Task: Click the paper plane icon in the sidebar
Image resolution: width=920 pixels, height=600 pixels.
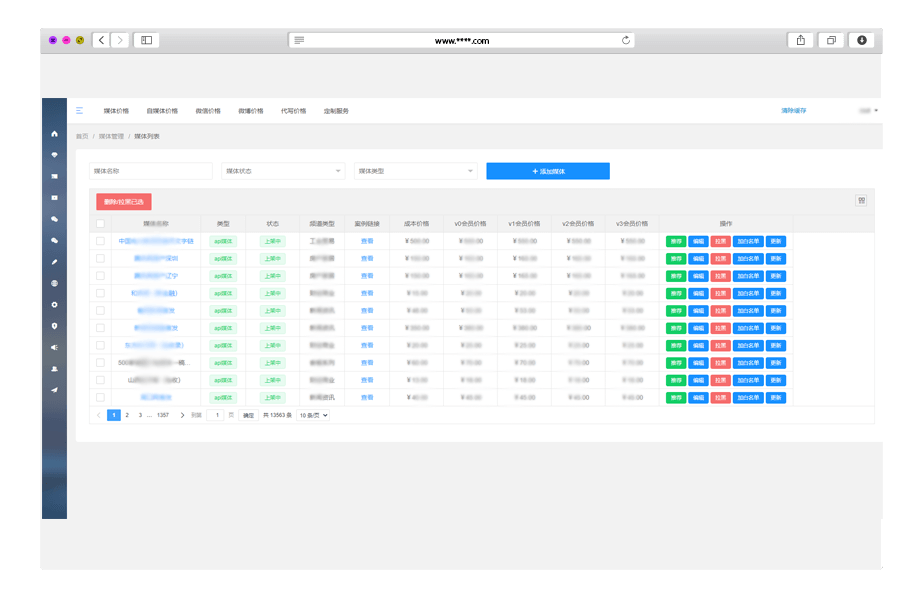Action: click(x=54, y=390)
